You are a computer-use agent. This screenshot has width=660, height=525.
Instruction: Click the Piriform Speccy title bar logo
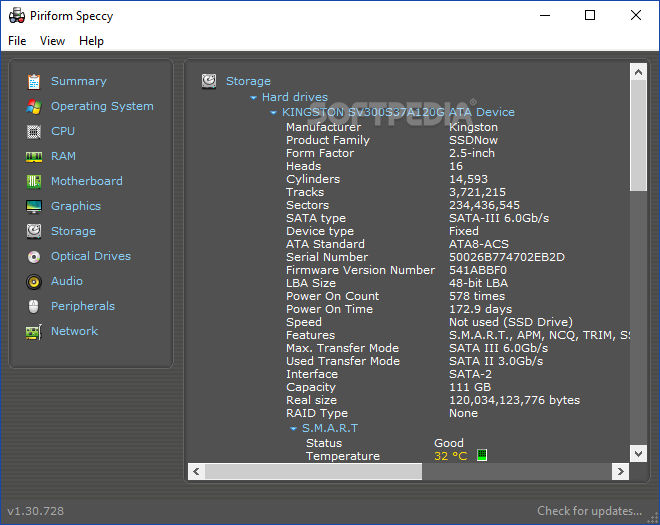pos(17,16)
